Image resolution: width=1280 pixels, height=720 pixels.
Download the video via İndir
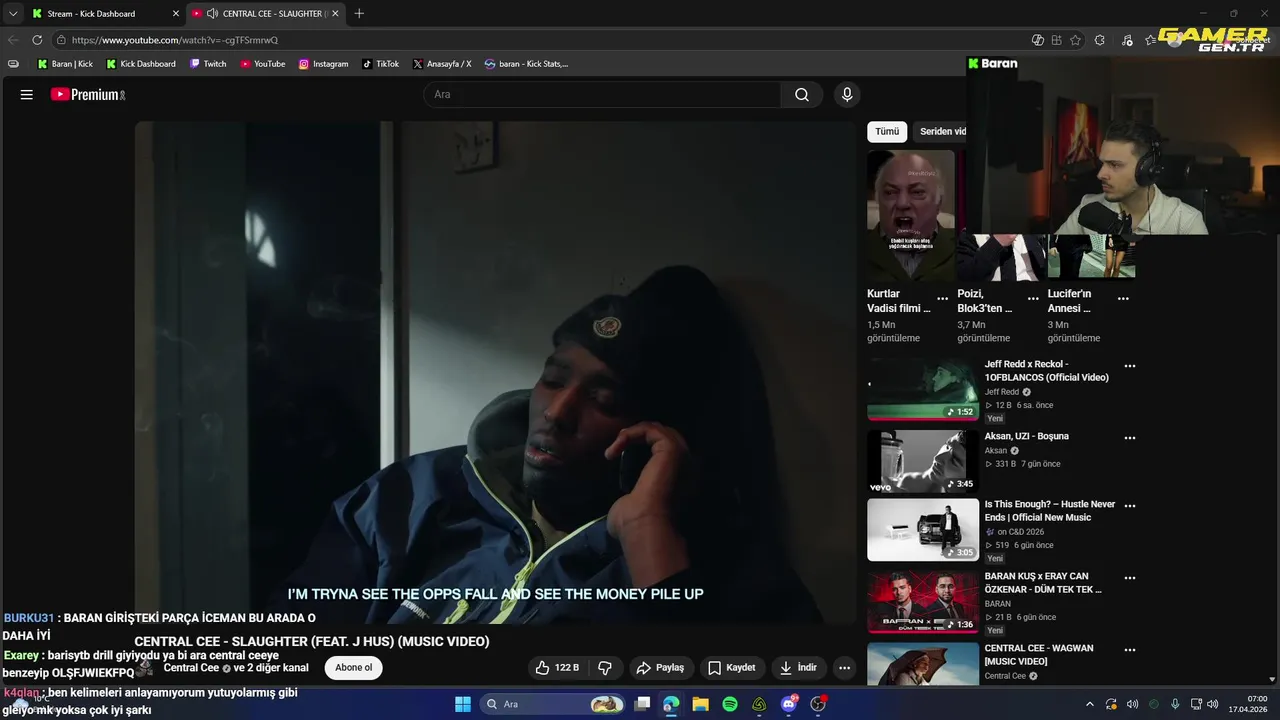click(798, 667)
